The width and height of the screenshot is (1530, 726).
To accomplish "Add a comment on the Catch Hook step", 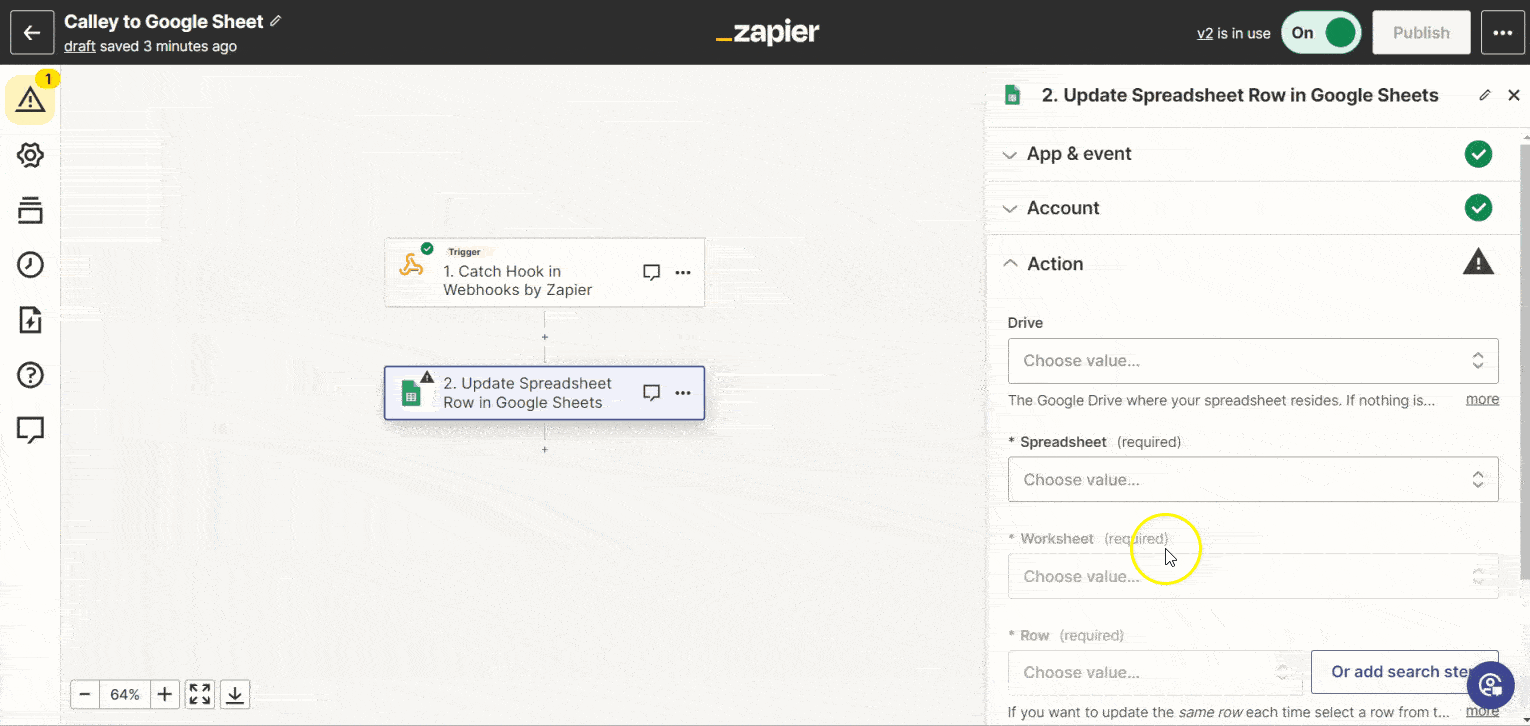I will pyautogui.click(x=651, y=272).
